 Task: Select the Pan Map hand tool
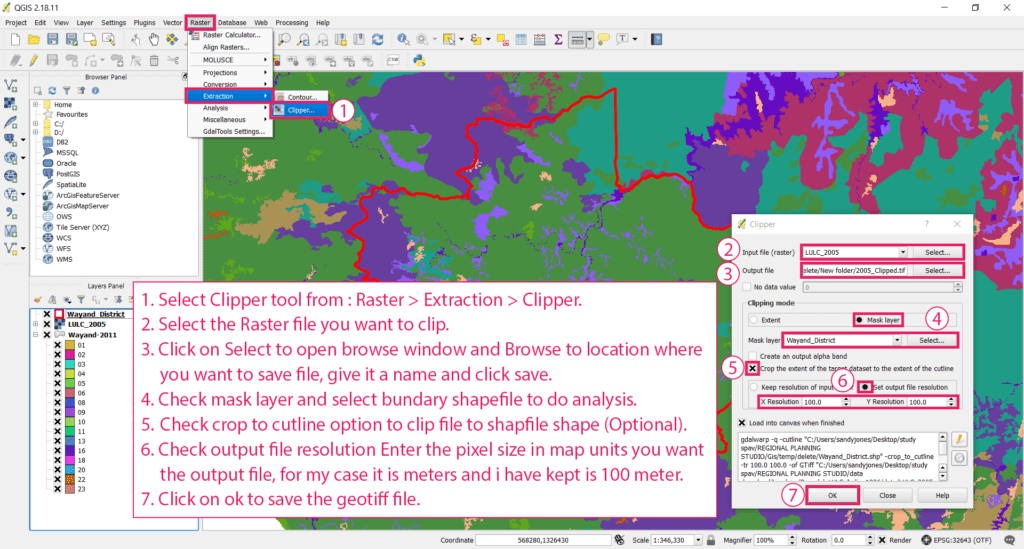[153, 40]
